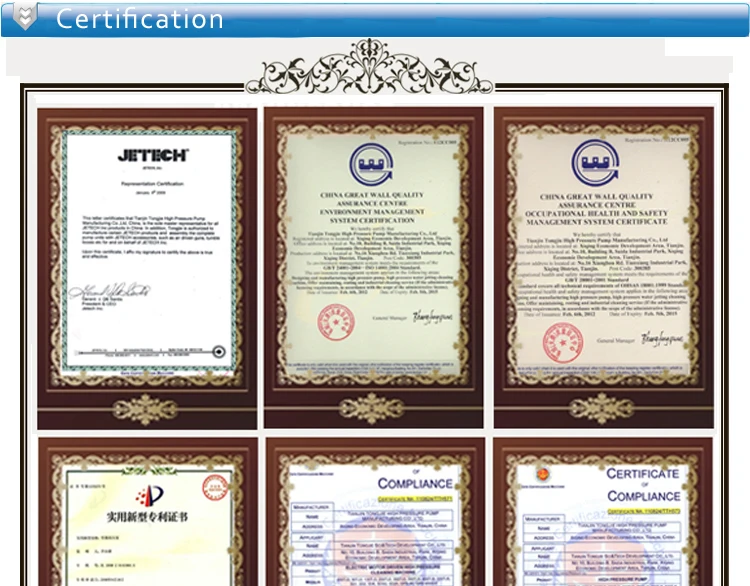Open the Occupational Health and Safety certificate image
This screenshot has width=750, height=586.
pos(604,267)
